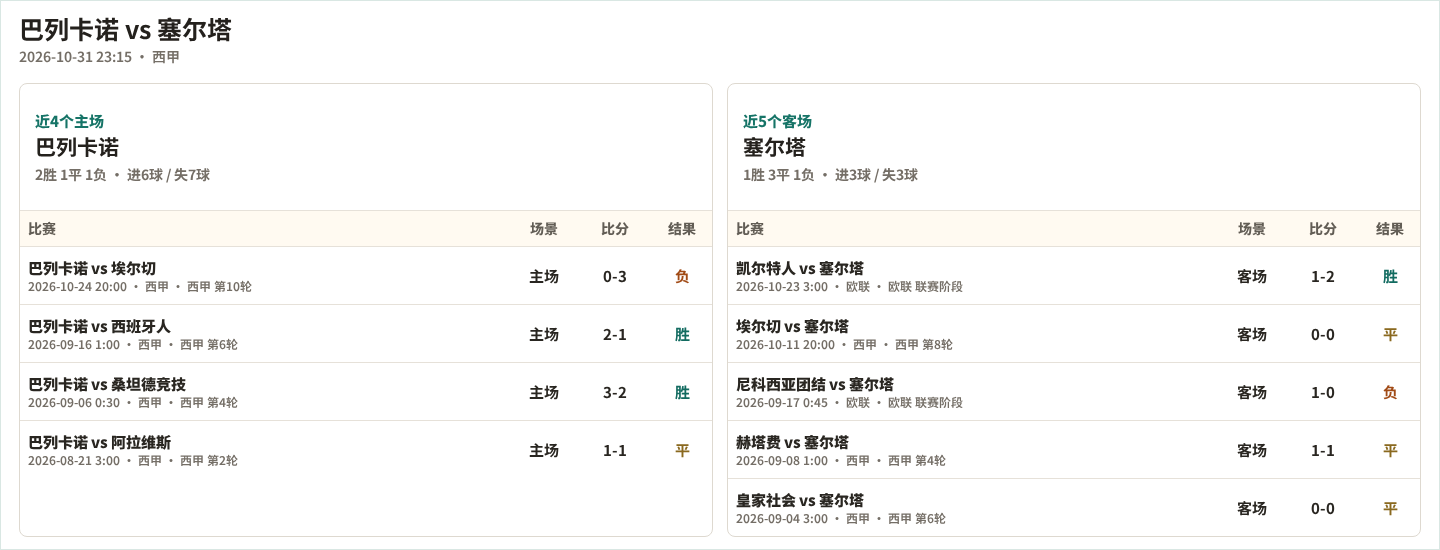Click the 1-1 score of 赫塔费 vs 塞尔塔
1440x550 pixels.
1323,450
